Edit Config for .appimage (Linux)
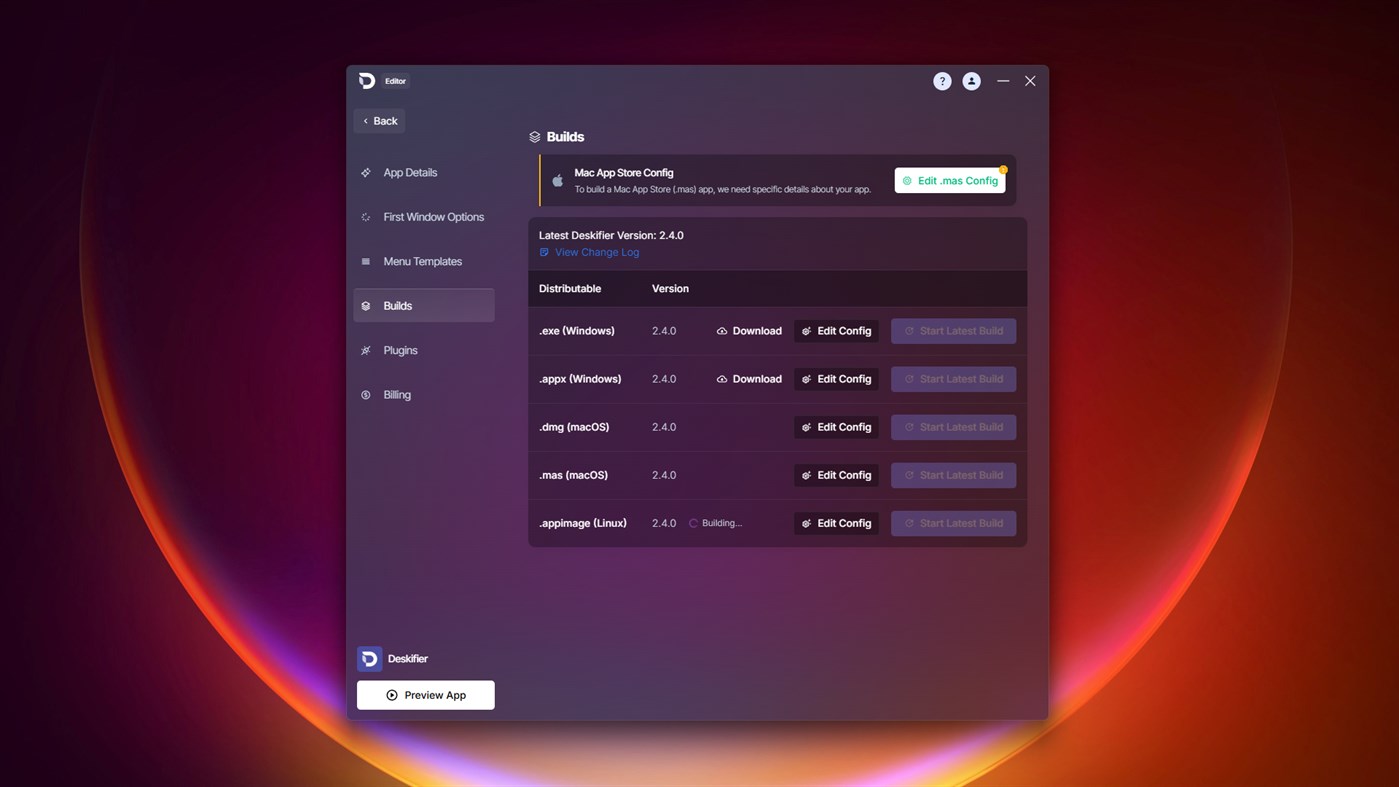 836,523
